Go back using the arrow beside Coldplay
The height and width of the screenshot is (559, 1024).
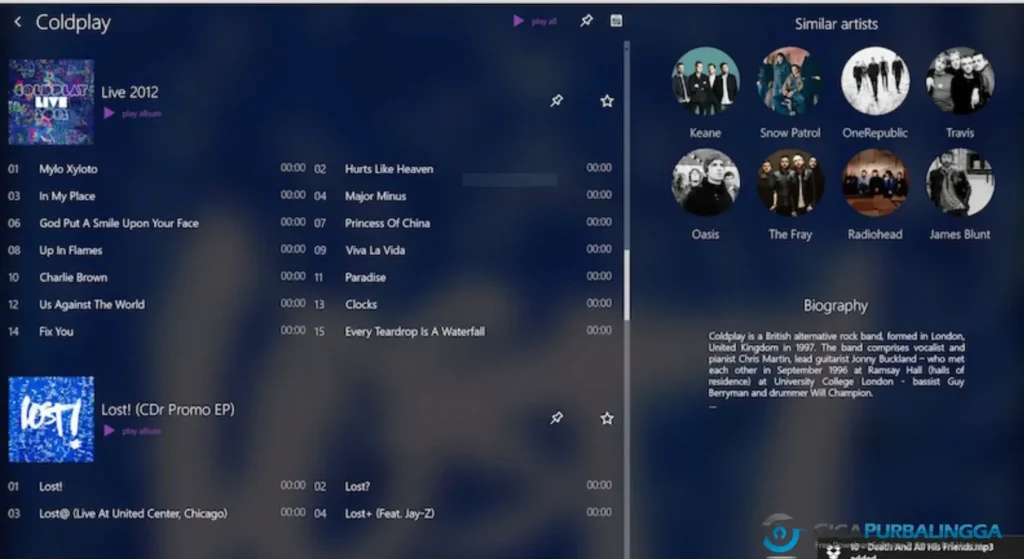pos(18,22)
